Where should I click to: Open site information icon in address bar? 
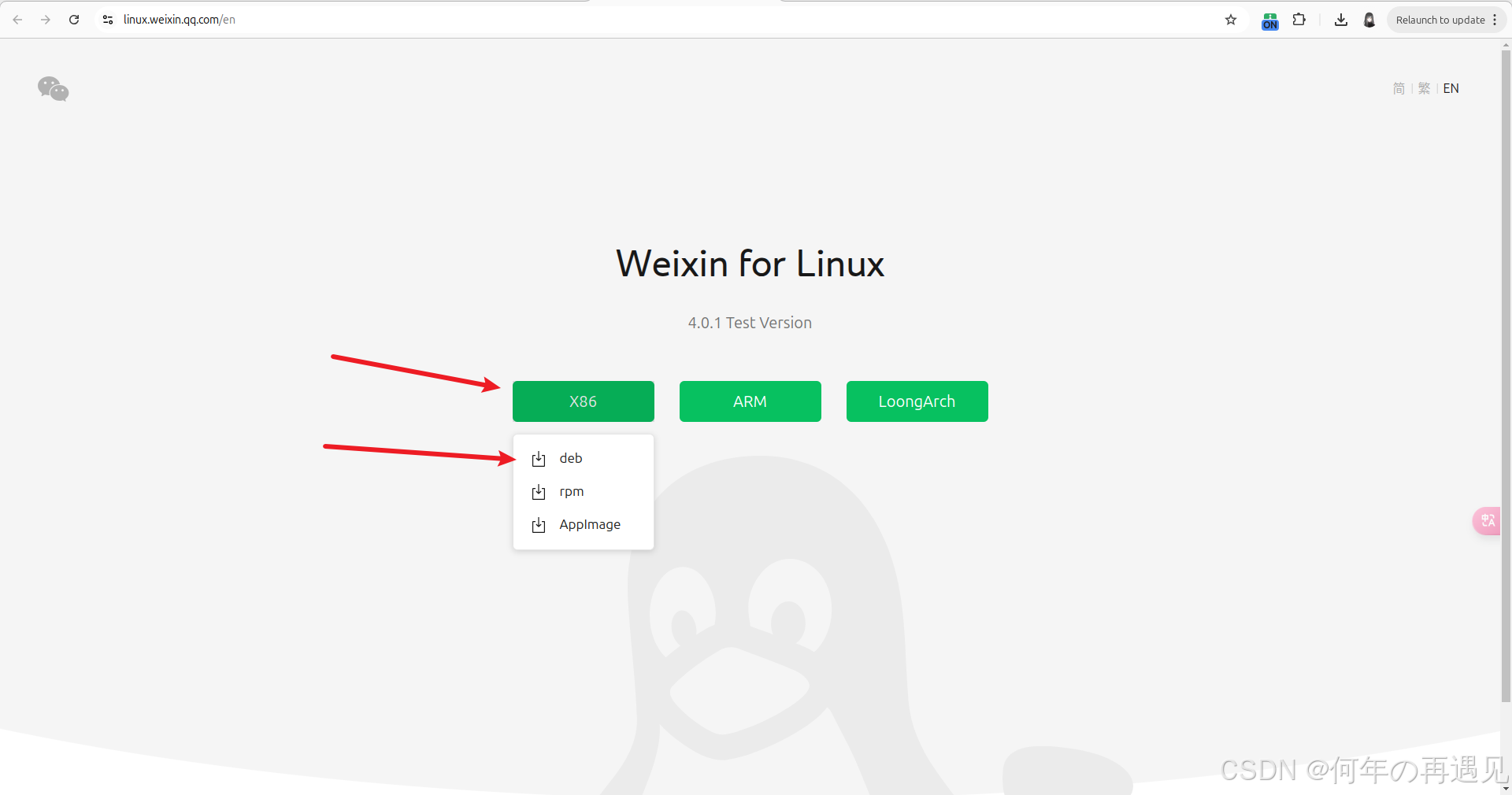point(108,20)
